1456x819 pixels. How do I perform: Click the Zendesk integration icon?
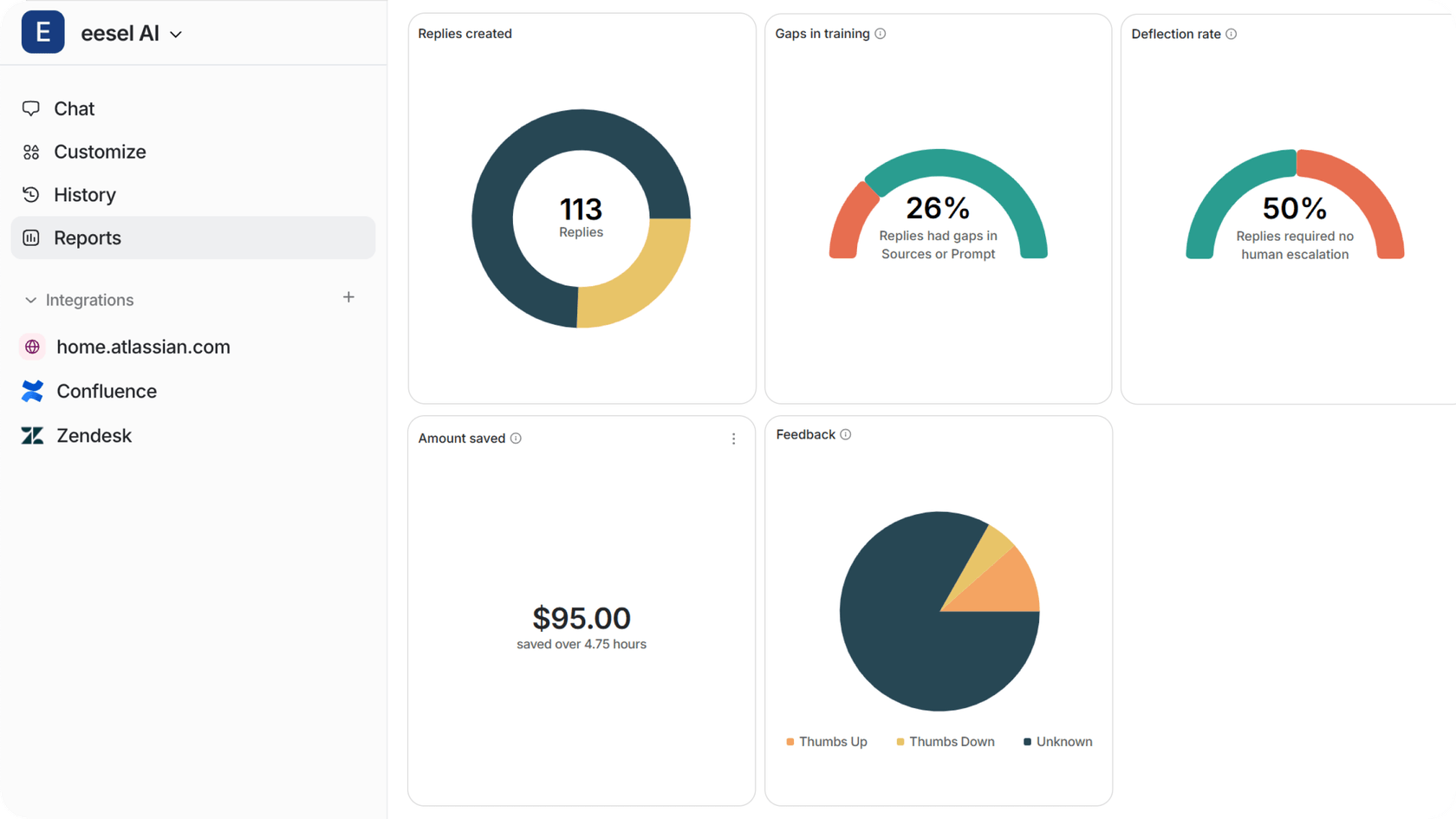(32, 435)
